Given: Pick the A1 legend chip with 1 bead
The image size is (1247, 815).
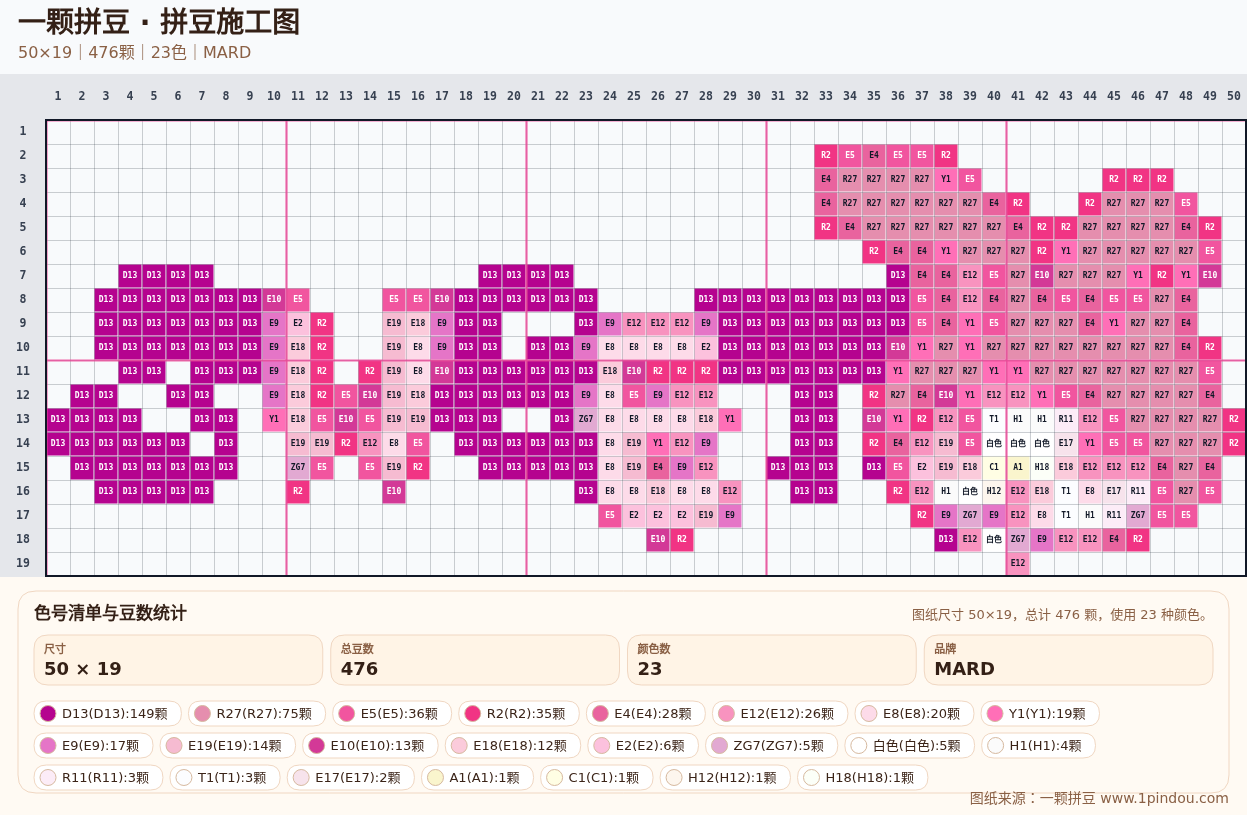Looking at the screenshot, I should [x=477, y=778].
